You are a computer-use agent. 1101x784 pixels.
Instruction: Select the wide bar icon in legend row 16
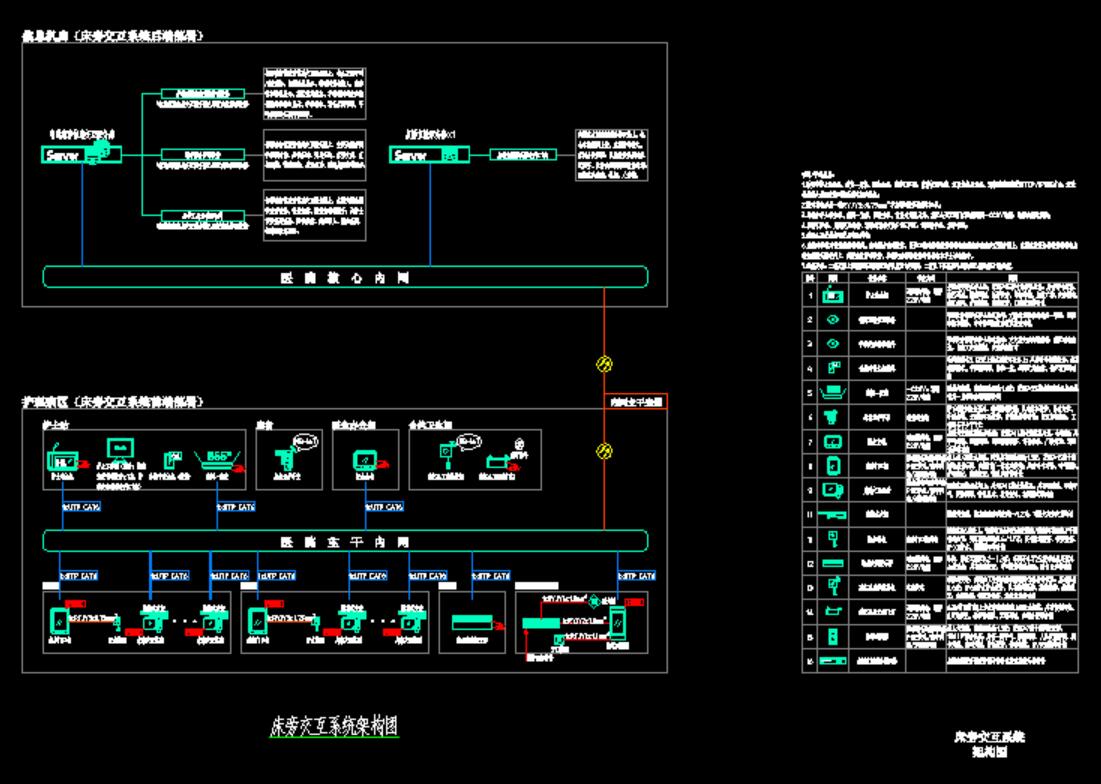tap(832, 660)
